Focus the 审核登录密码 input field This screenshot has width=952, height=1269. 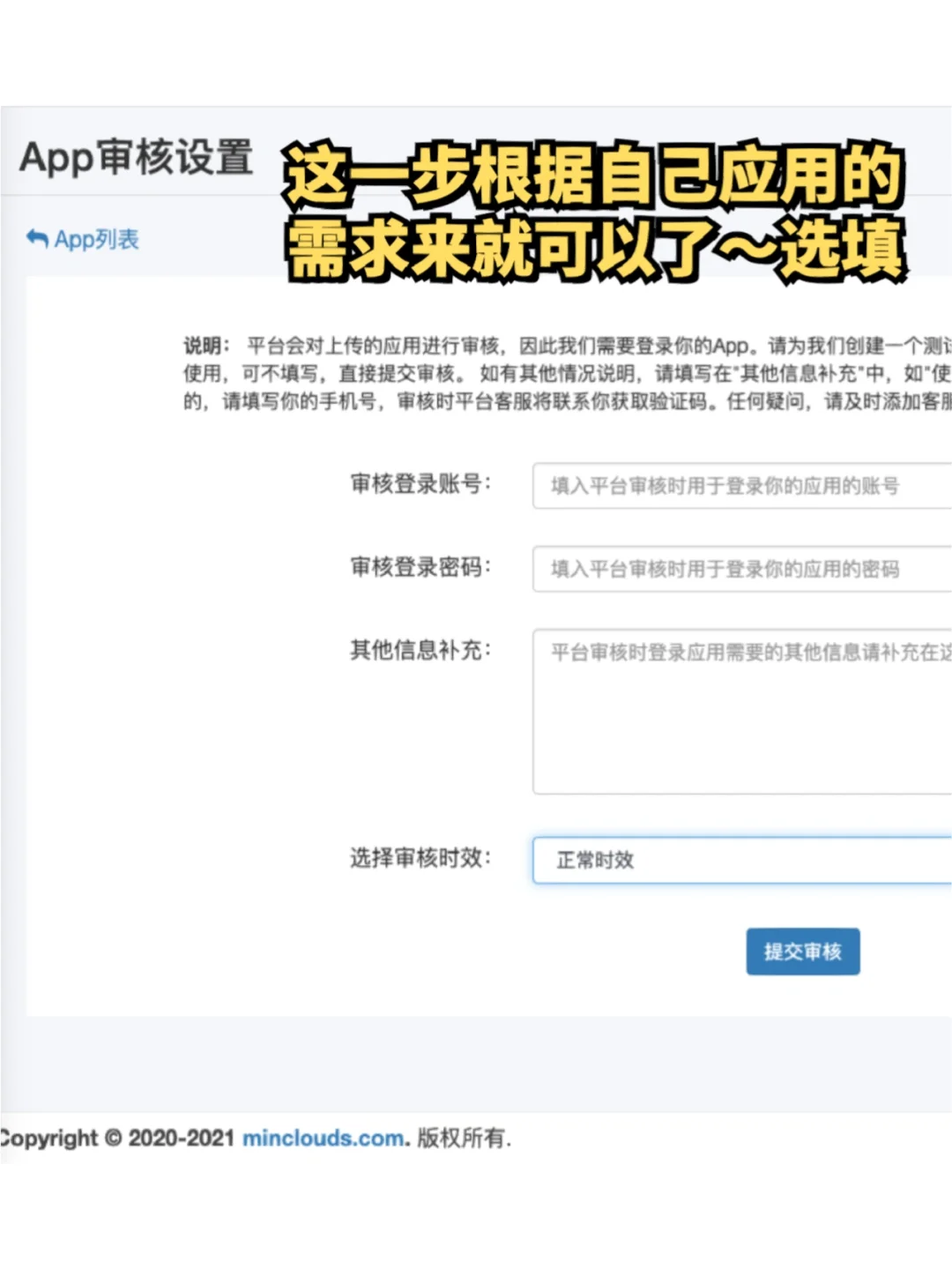tap(742, 569)
